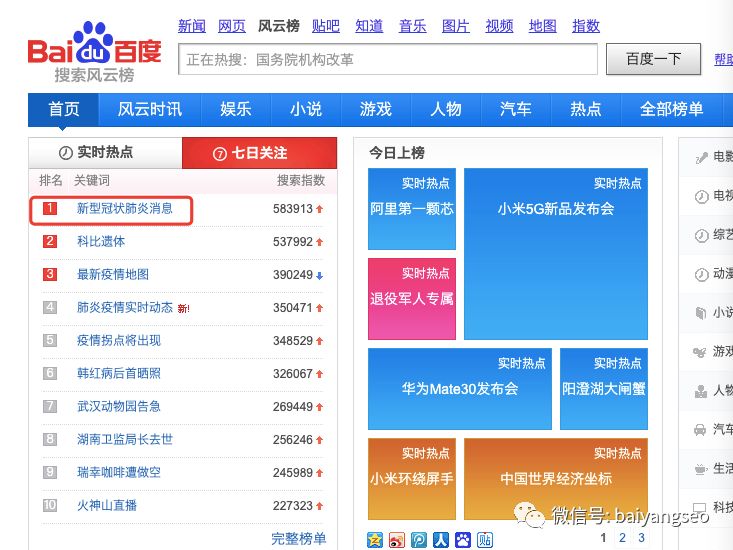Open the 韩红病后首晒照 keyword
This screenshot has width=733, height=550.
pos(119,373)
